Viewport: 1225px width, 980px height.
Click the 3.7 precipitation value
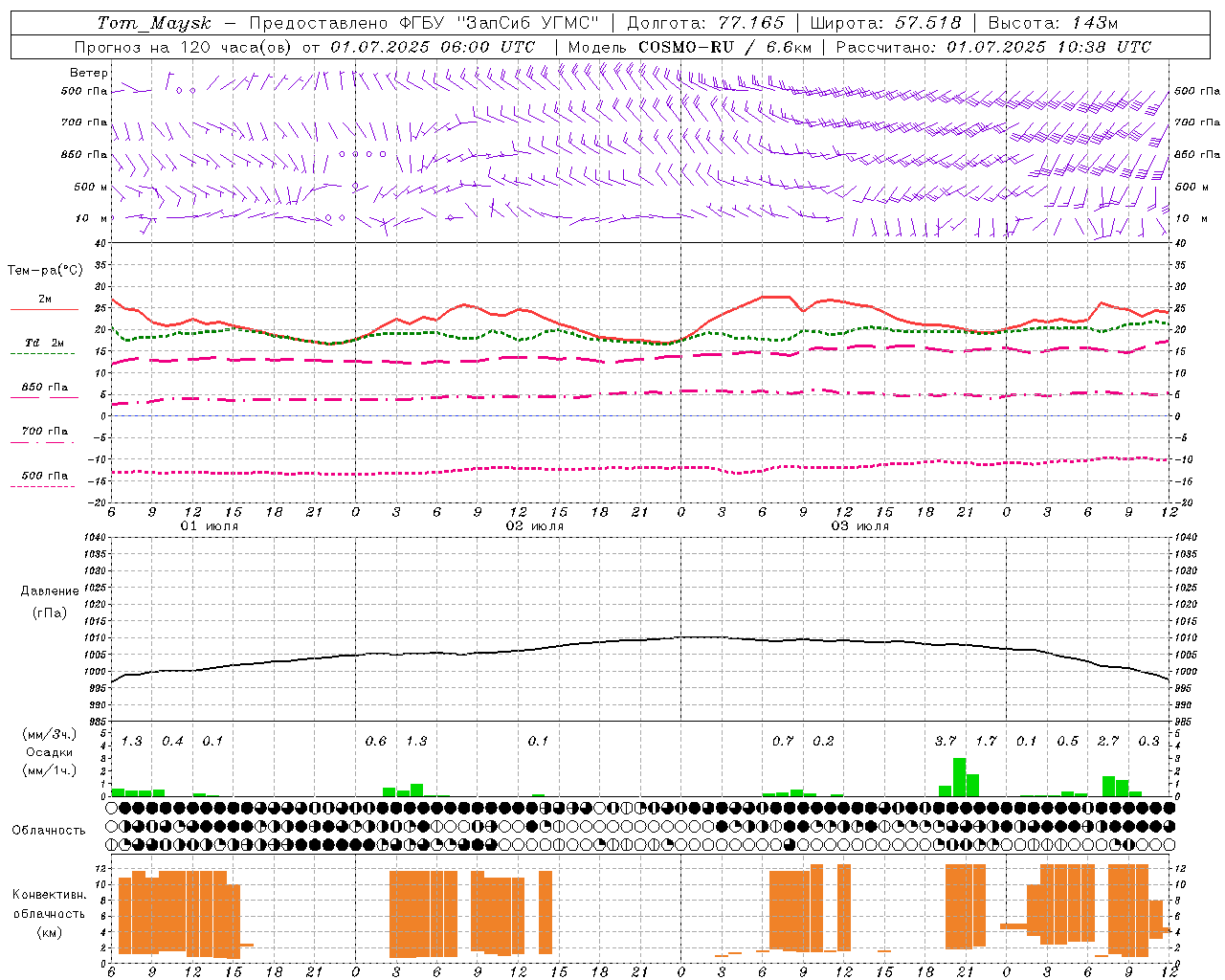click(x=946, y=741)
